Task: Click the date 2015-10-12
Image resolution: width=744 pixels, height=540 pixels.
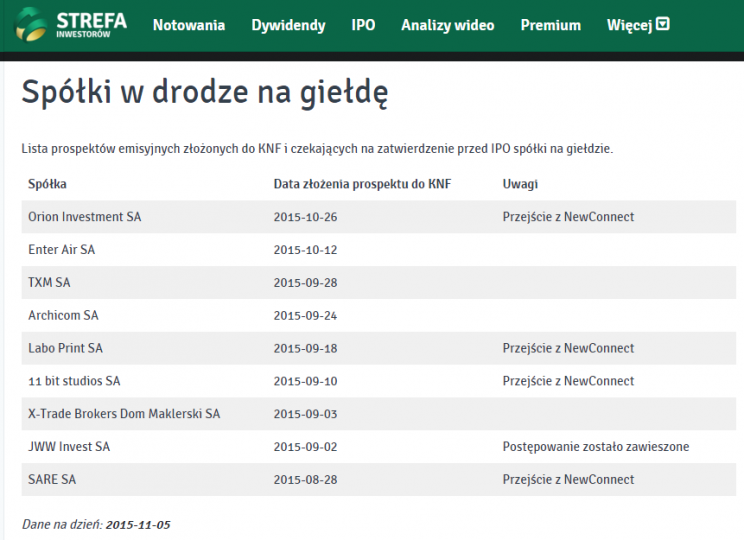Action: [306, 250]
